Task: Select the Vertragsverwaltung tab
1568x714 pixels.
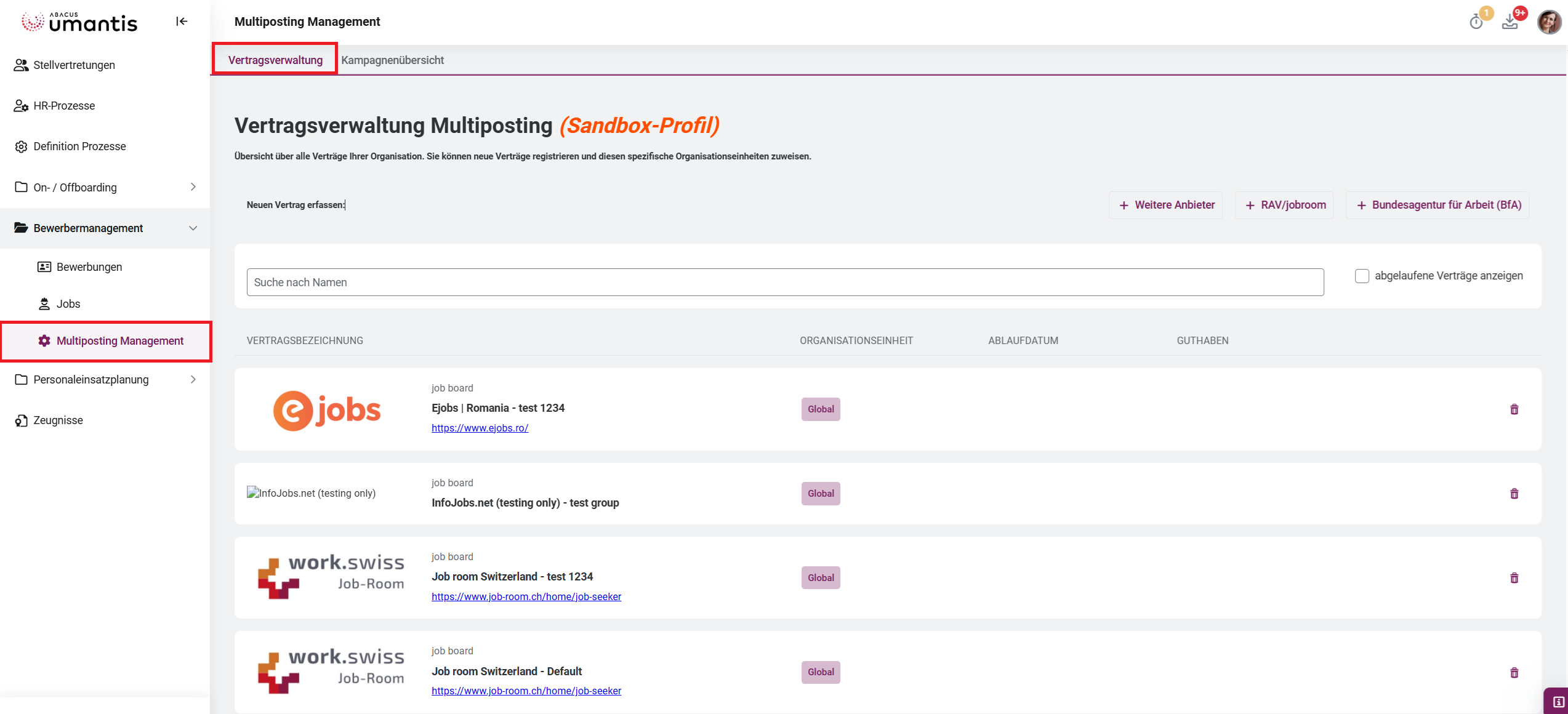Action: coord(275,60)
